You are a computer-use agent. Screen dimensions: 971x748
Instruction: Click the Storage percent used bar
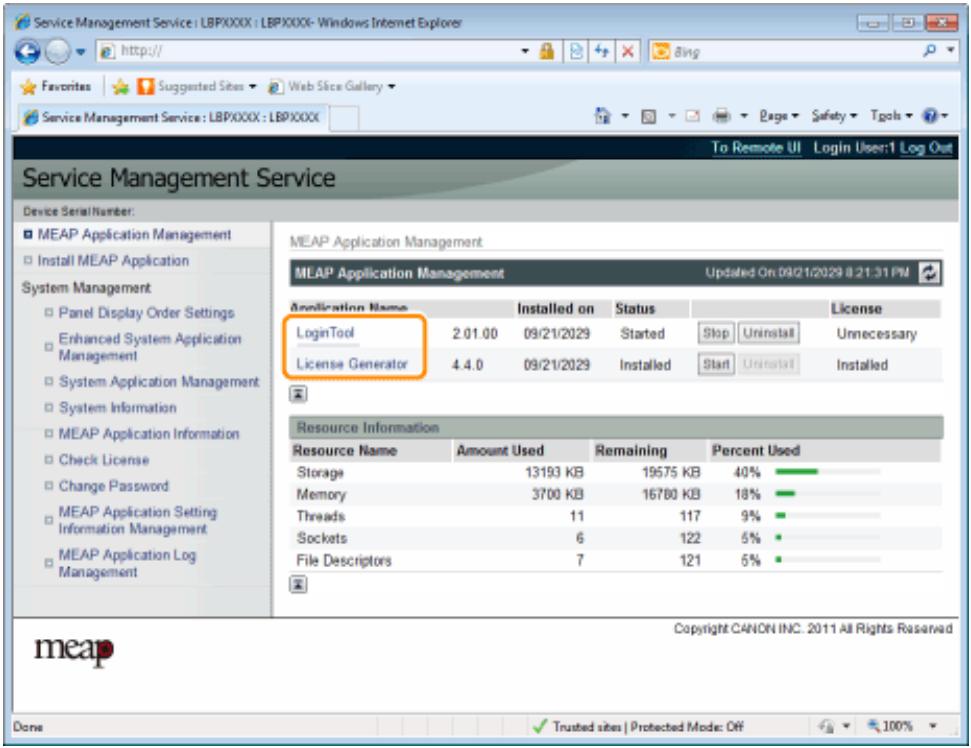(828, 472)
